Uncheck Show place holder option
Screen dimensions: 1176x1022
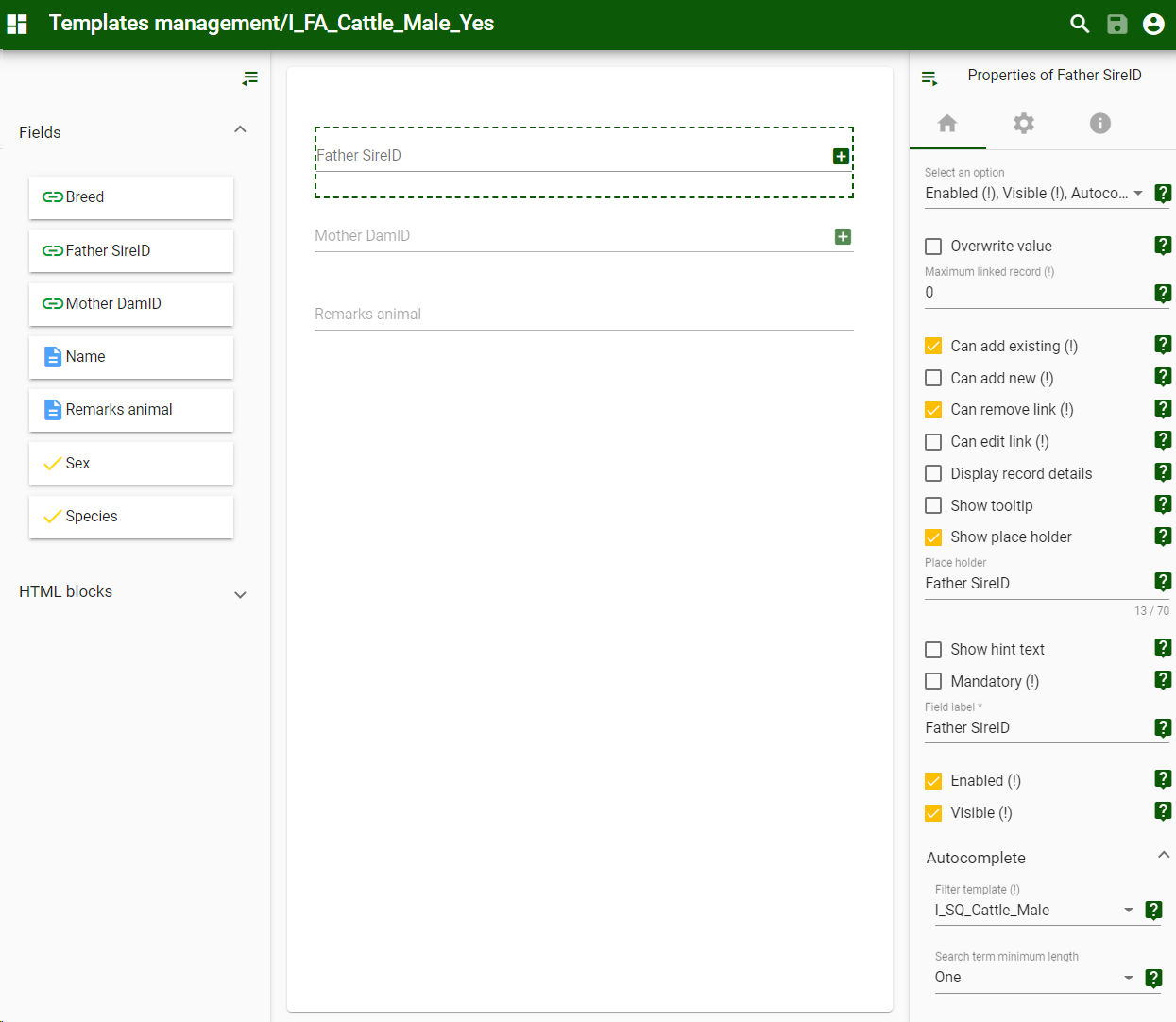[x=933, y=537]
